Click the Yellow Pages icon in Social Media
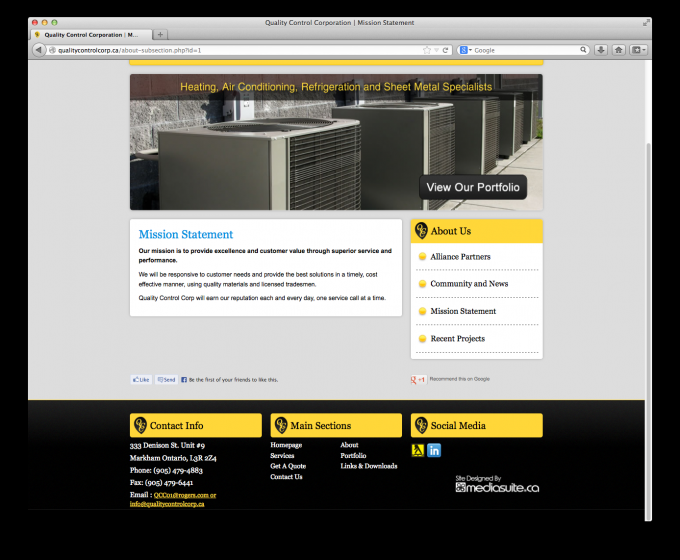Screen dimensions: 680x560 [418, 450]
